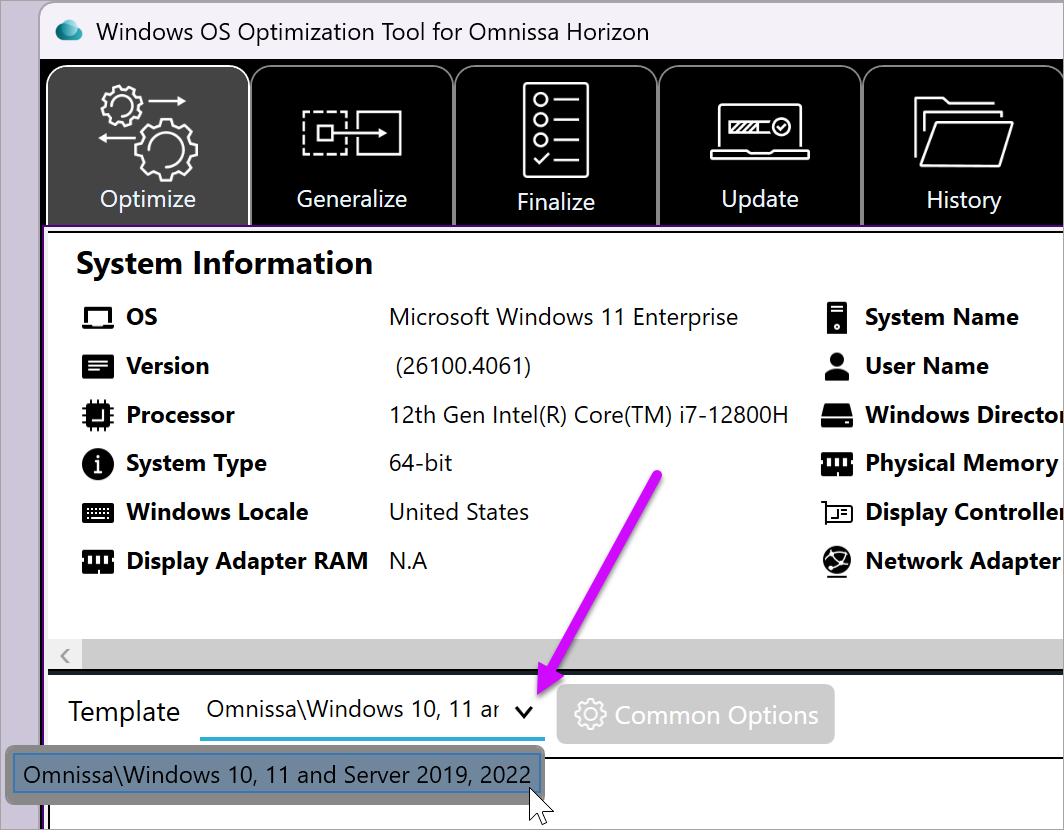This screenshot has height=830, width=1064.
Task: Click the Windows Directory drive icon
Action: 837,415
